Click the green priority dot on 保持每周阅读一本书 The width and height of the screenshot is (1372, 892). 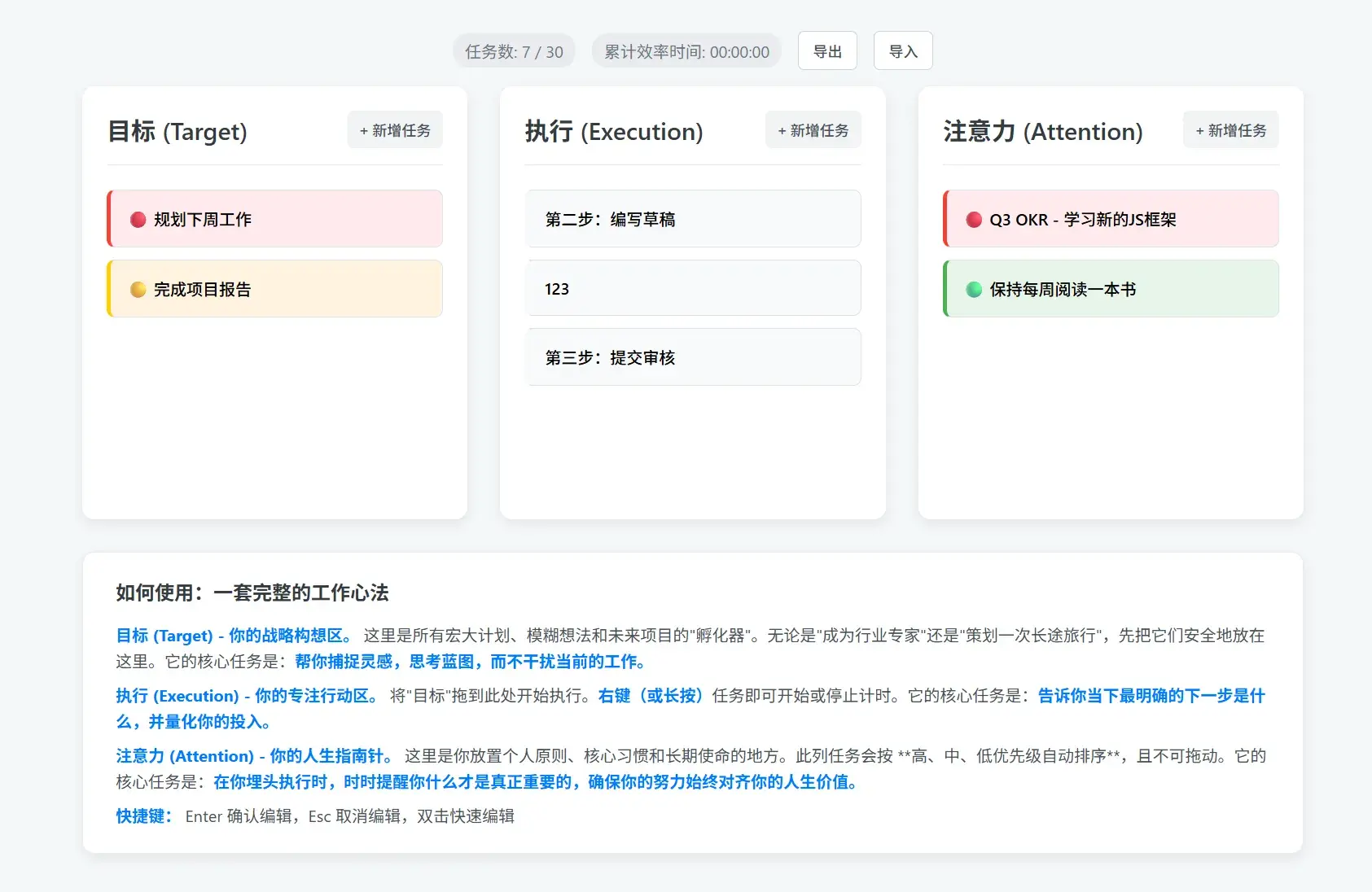point(974,290)
